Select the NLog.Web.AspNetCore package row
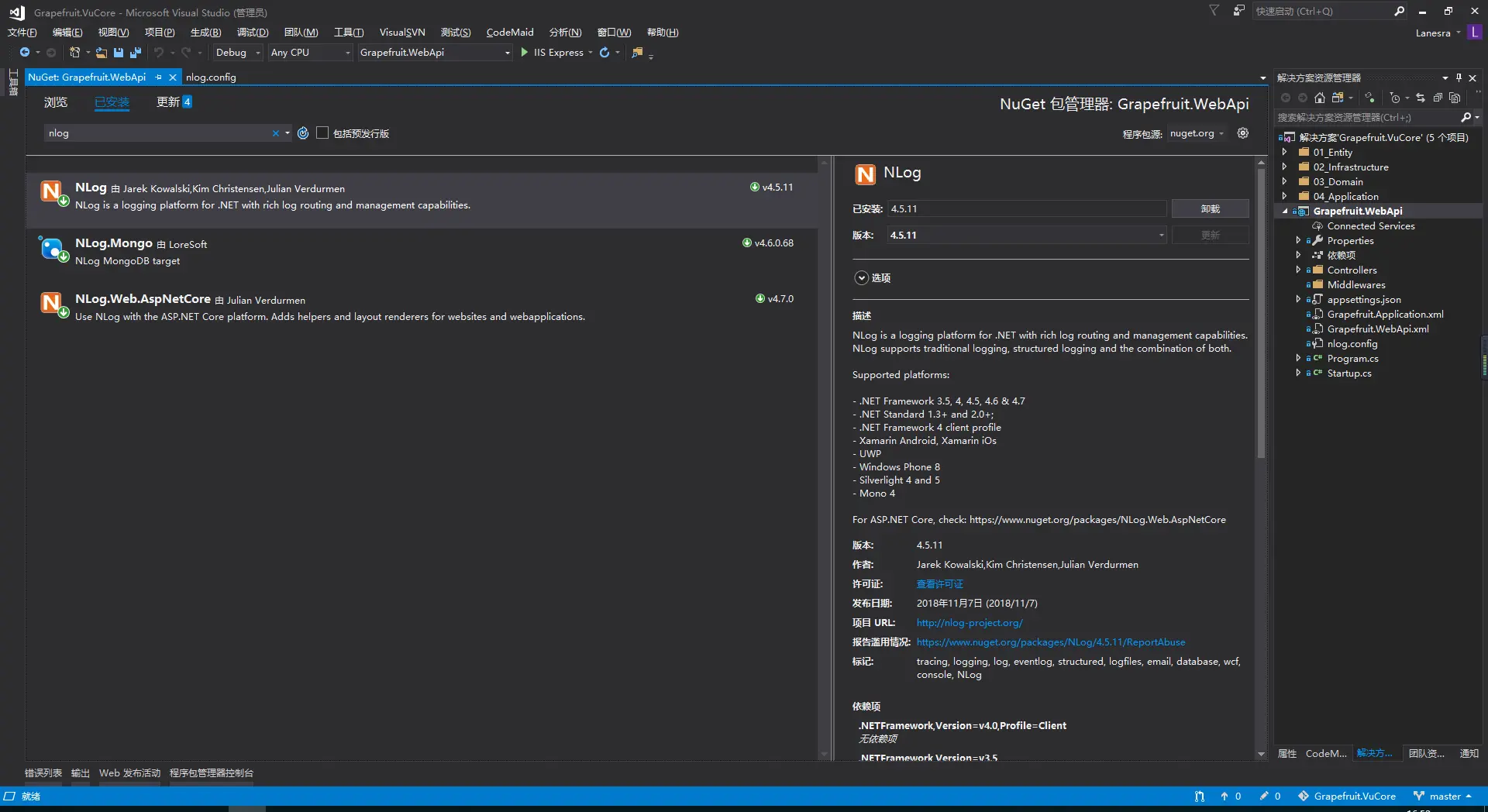The width and height of the screenshot is (1488, 812). point(422,308)
